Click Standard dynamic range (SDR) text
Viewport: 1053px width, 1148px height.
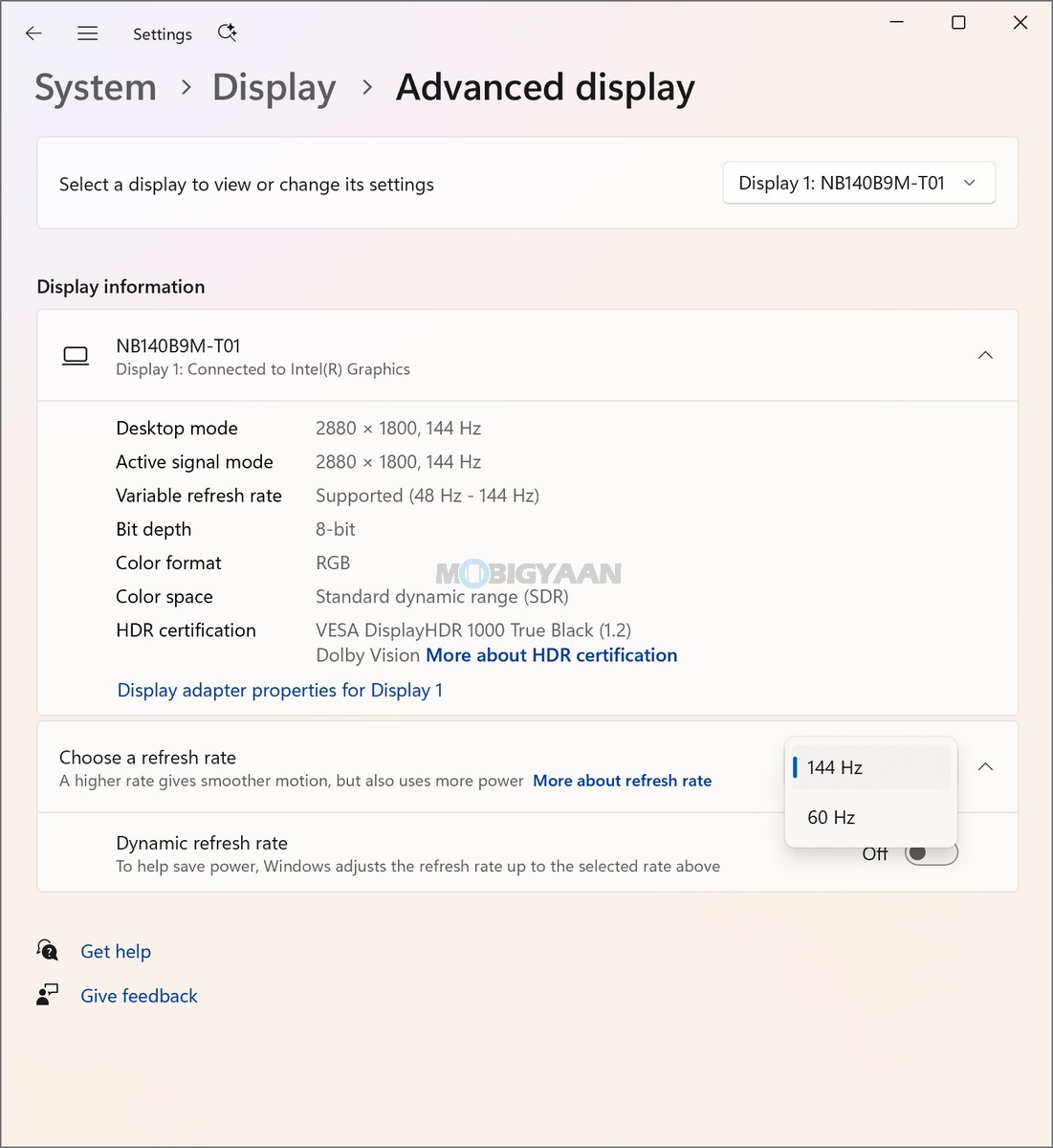coord(442,596)
